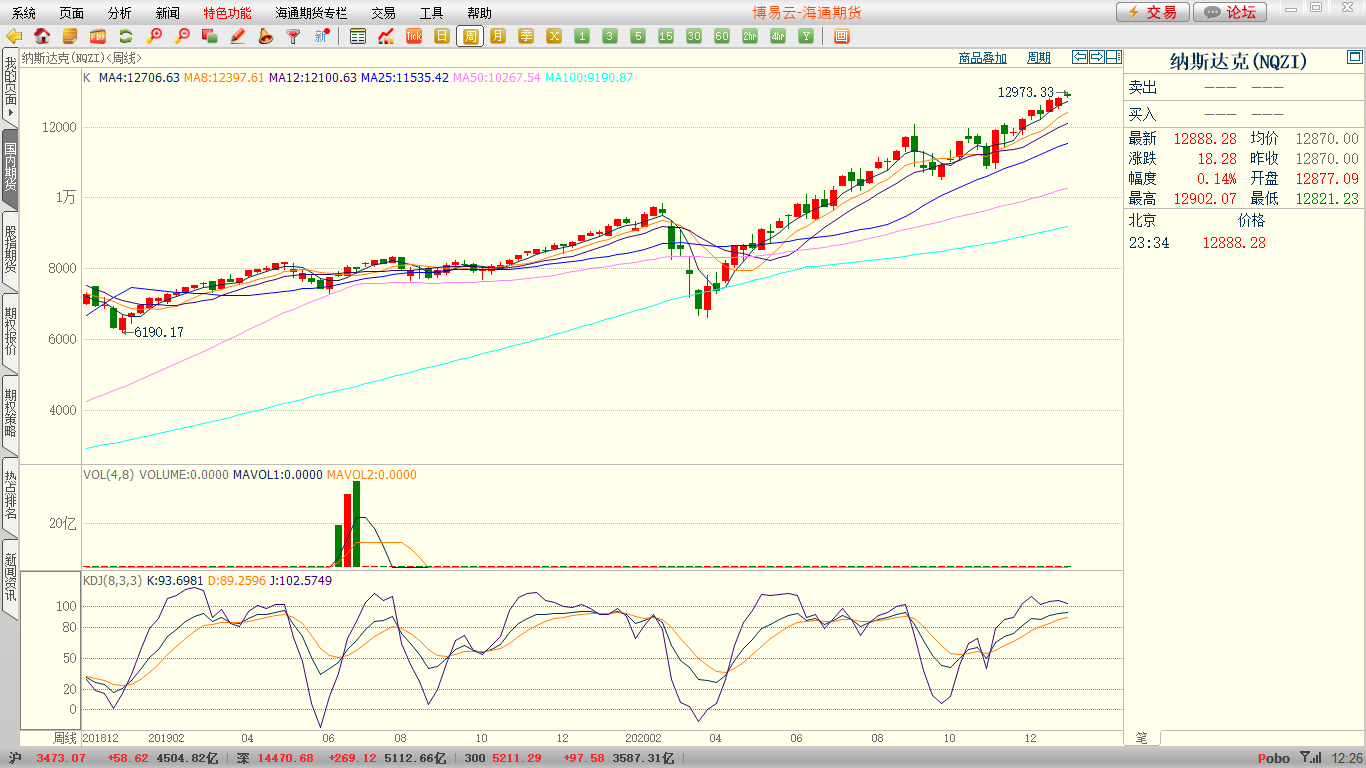Open the 系统 menu
1366x768 pixels.
pos(24,13)
